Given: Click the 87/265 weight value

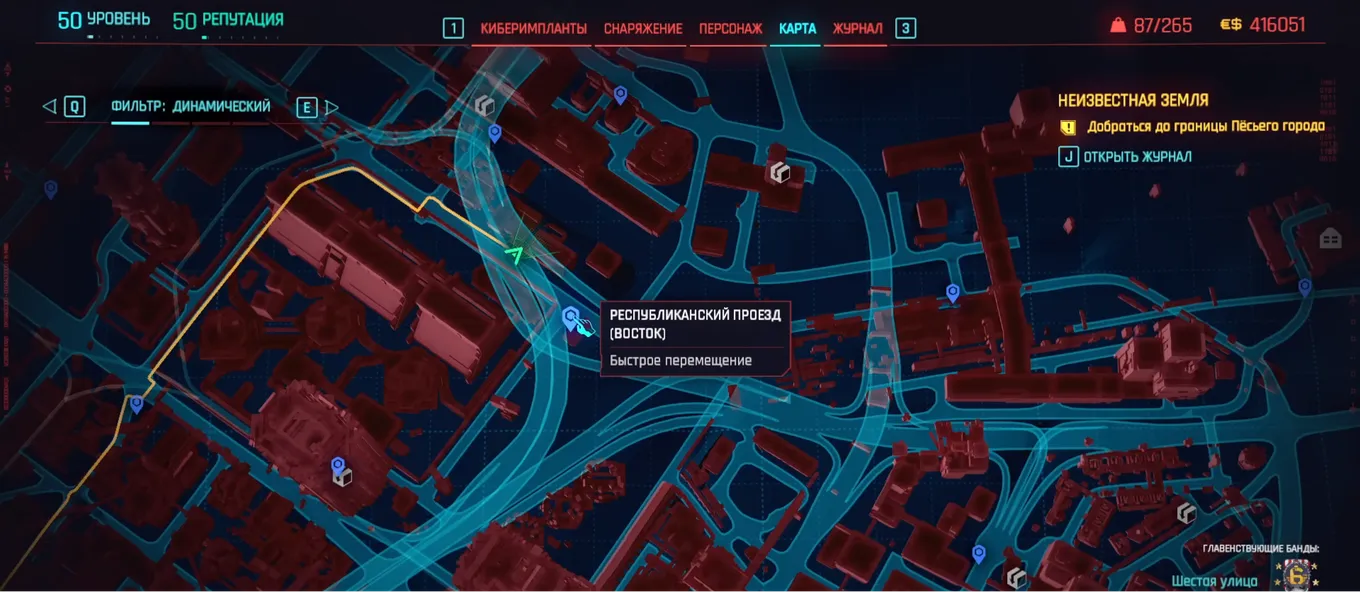Looking at the screenshot, I should [1163, 25].
